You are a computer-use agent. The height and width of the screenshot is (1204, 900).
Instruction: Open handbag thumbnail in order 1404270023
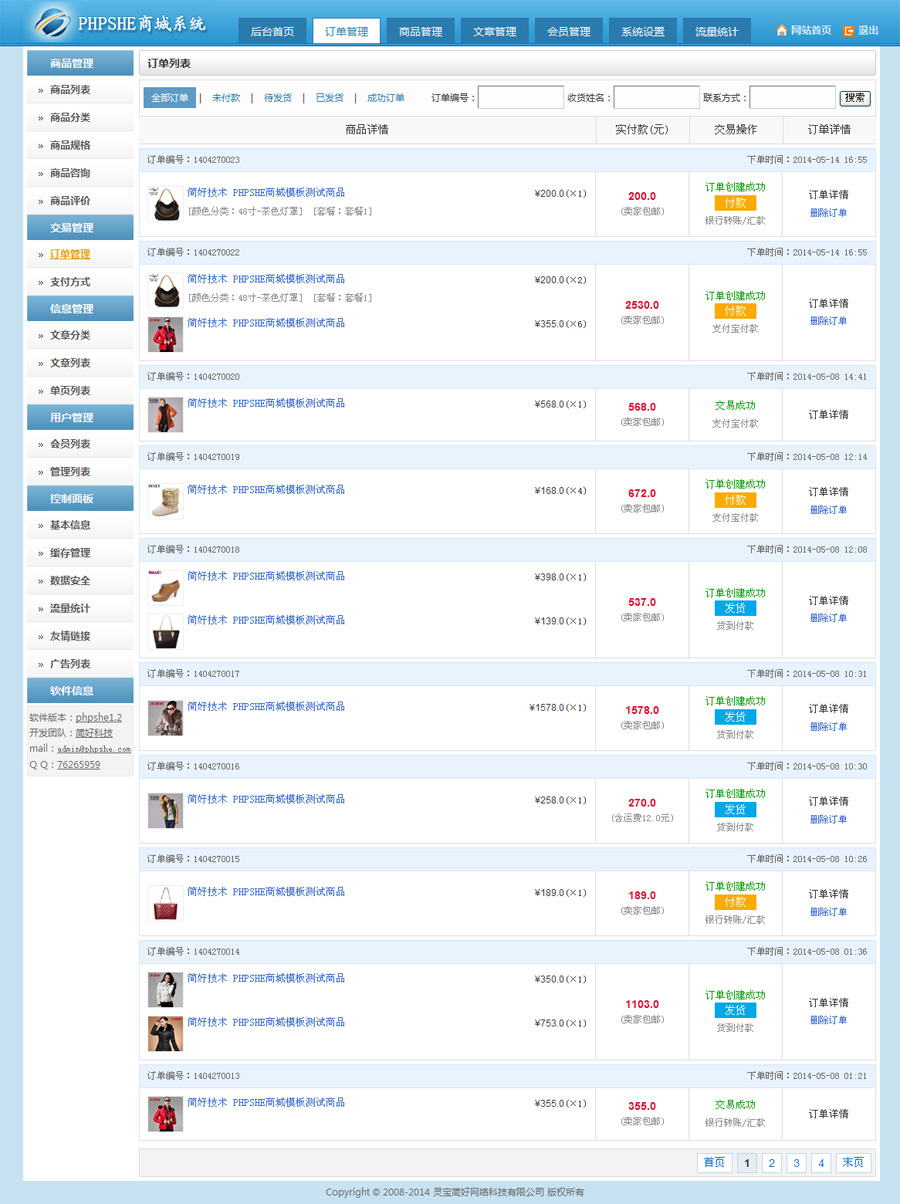[165, 203]
